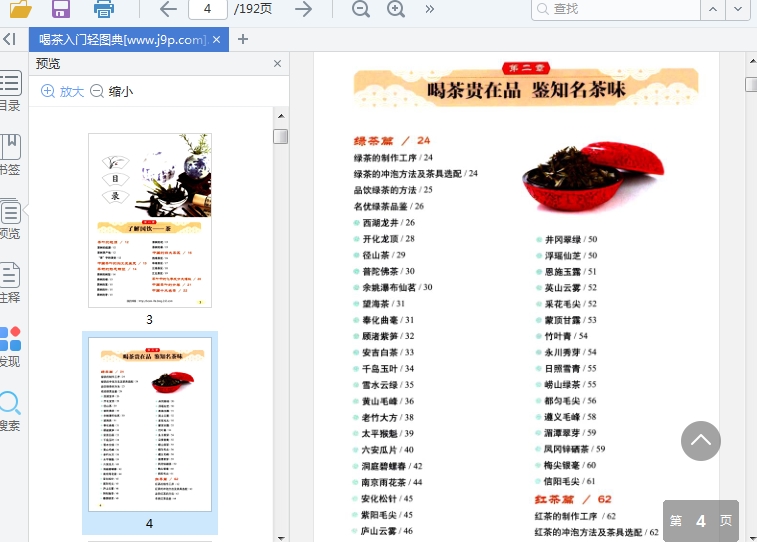
Task: Click the document scrollbar handle
Action: [752, 84]
